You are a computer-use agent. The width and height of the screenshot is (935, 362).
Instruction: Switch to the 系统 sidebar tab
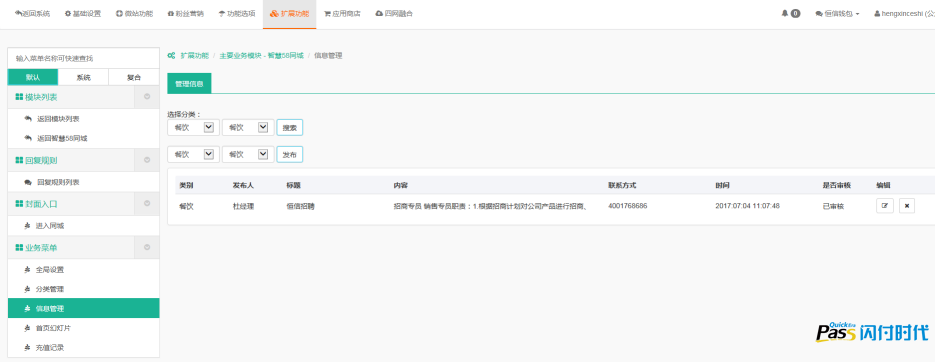click(83, 78)
